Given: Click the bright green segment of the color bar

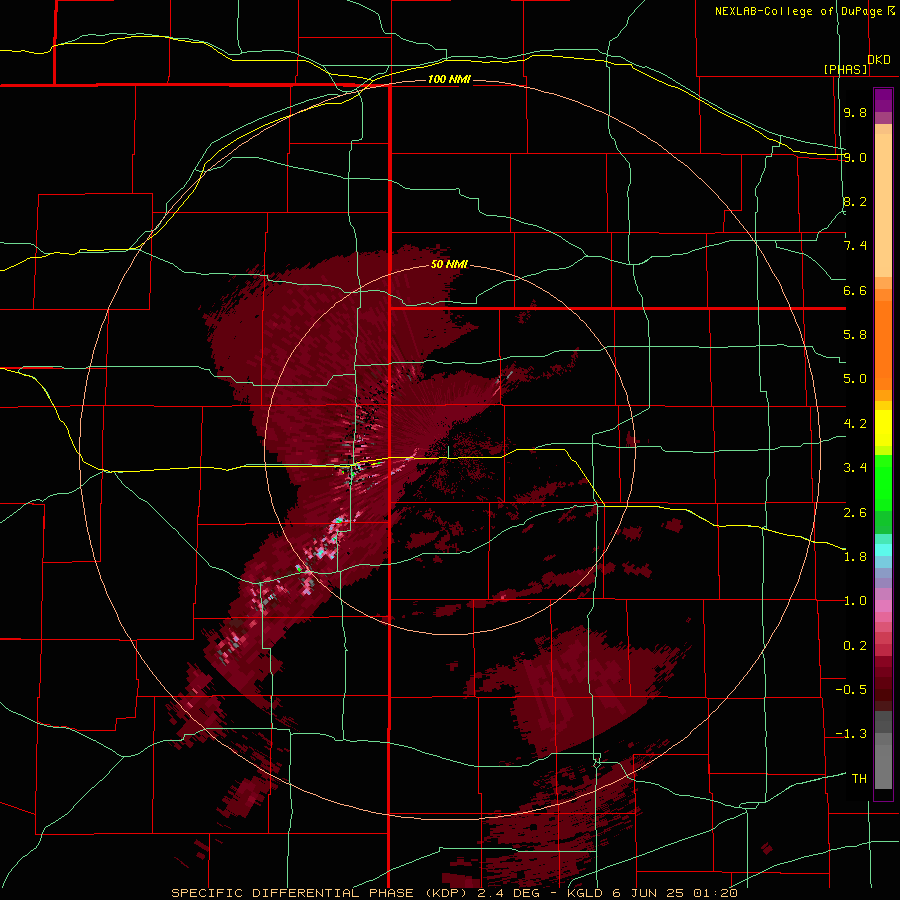Looking at the screenshot, I should (883, 482).
